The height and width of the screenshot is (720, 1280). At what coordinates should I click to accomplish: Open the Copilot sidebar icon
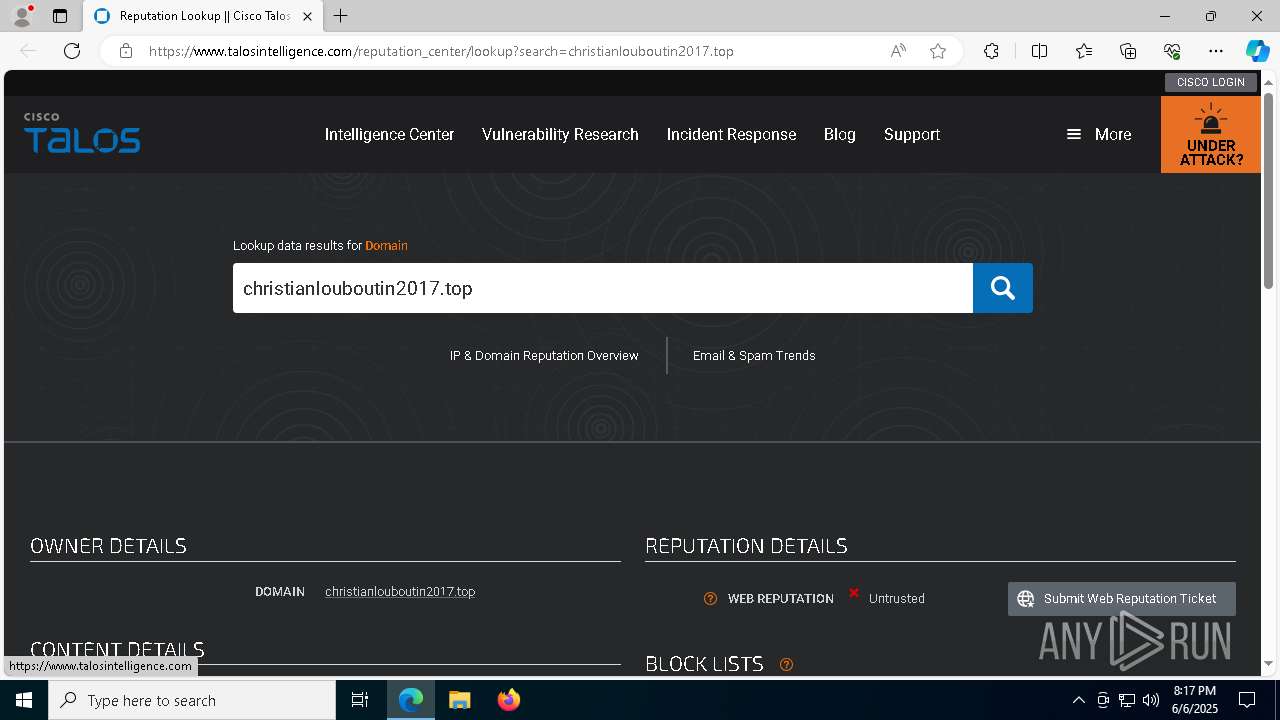pyautogui.click(x=1257, y=51)
